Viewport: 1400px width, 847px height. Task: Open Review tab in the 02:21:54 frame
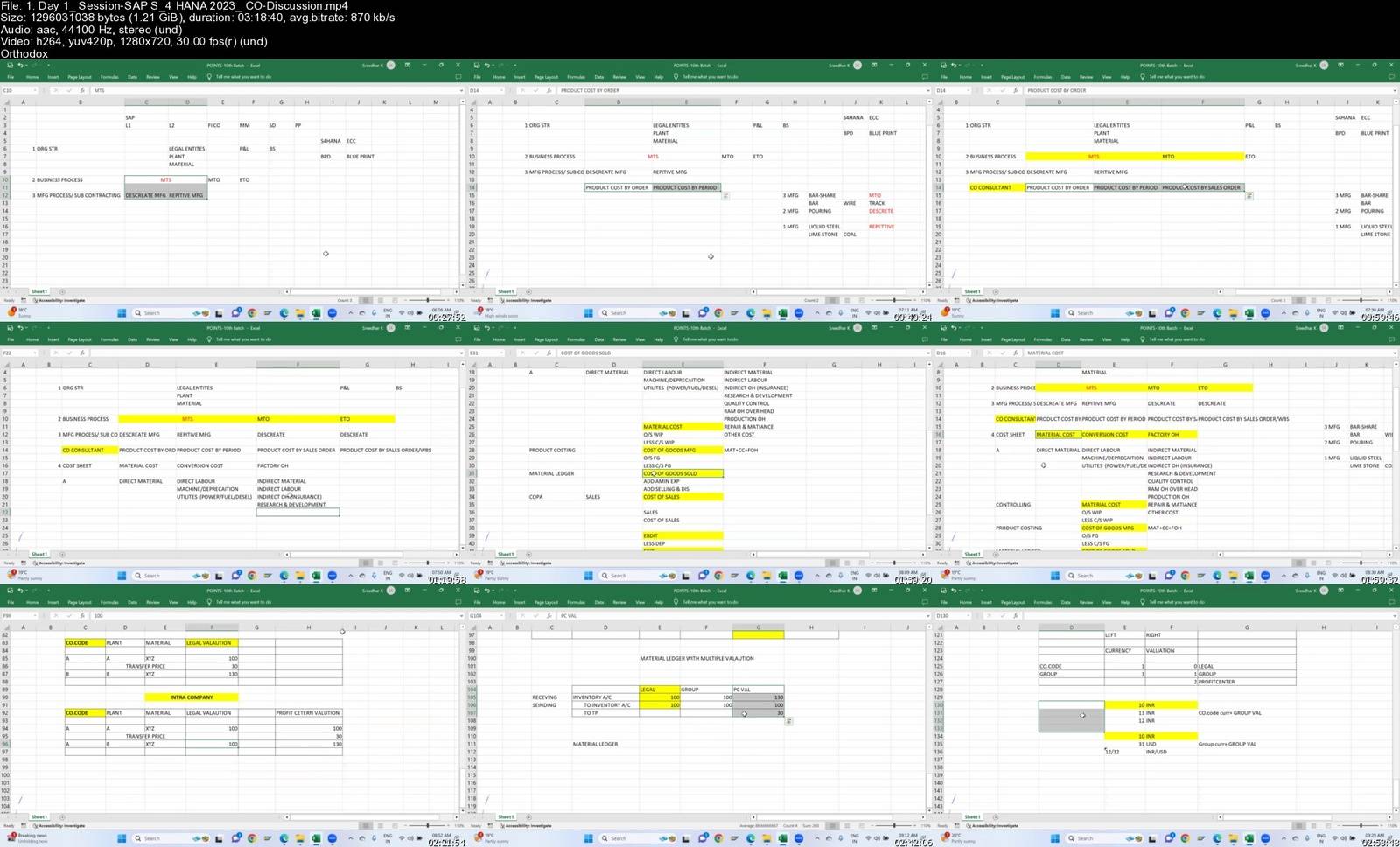pyautogui.click(x=153, y=602)
